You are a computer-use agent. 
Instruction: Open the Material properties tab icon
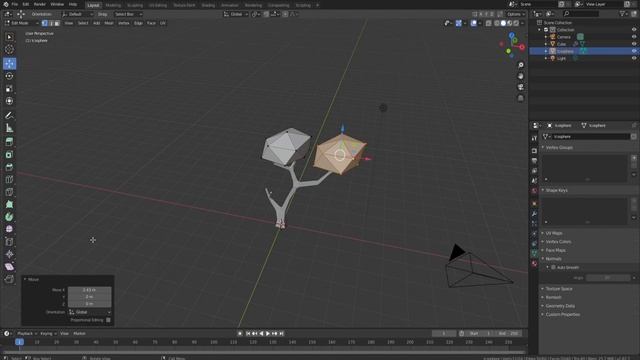coord(534,264)
